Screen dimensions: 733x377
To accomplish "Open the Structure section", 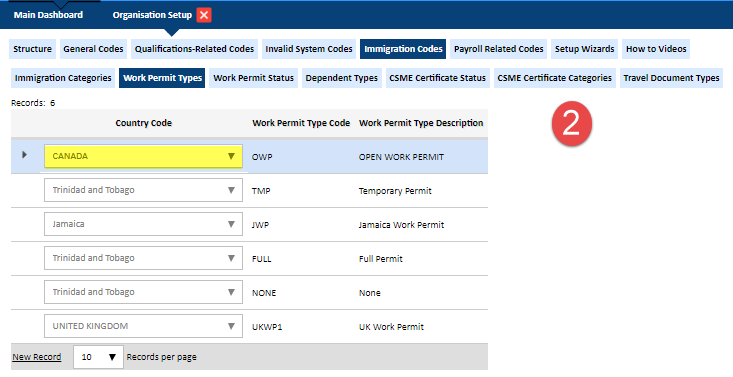I will point(32,49).
